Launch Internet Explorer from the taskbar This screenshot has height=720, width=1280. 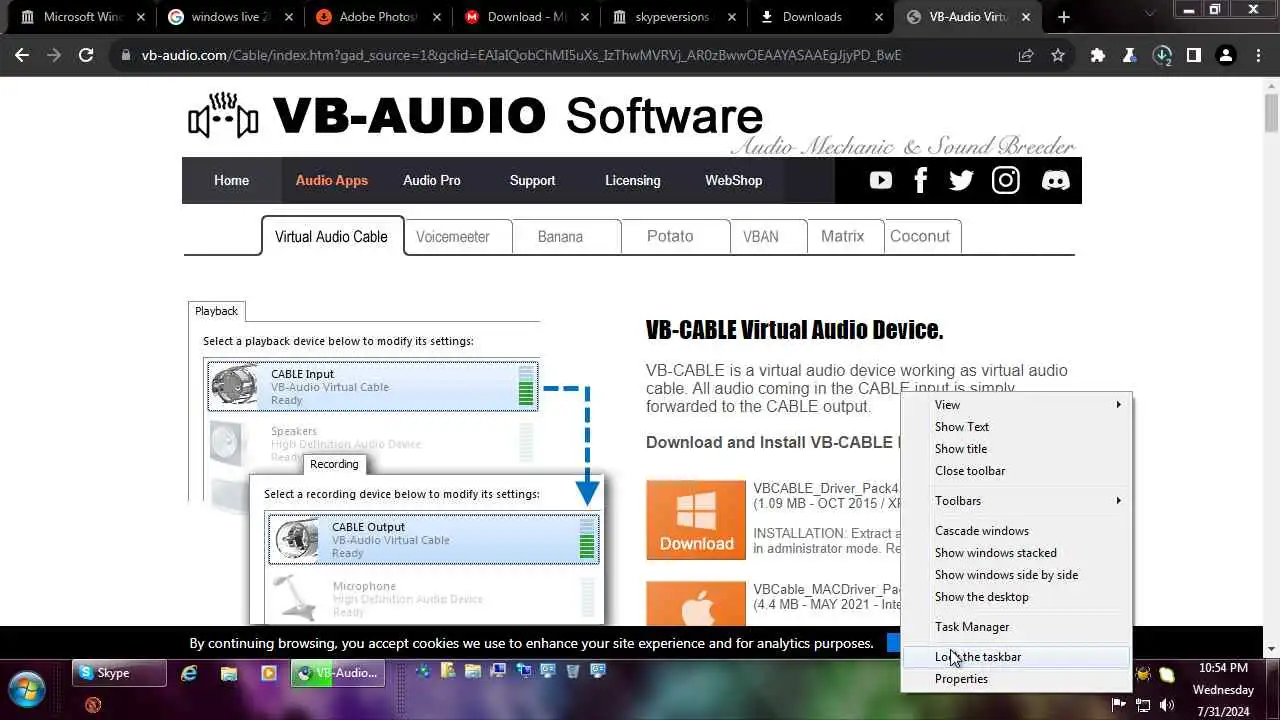click(189, 673)
